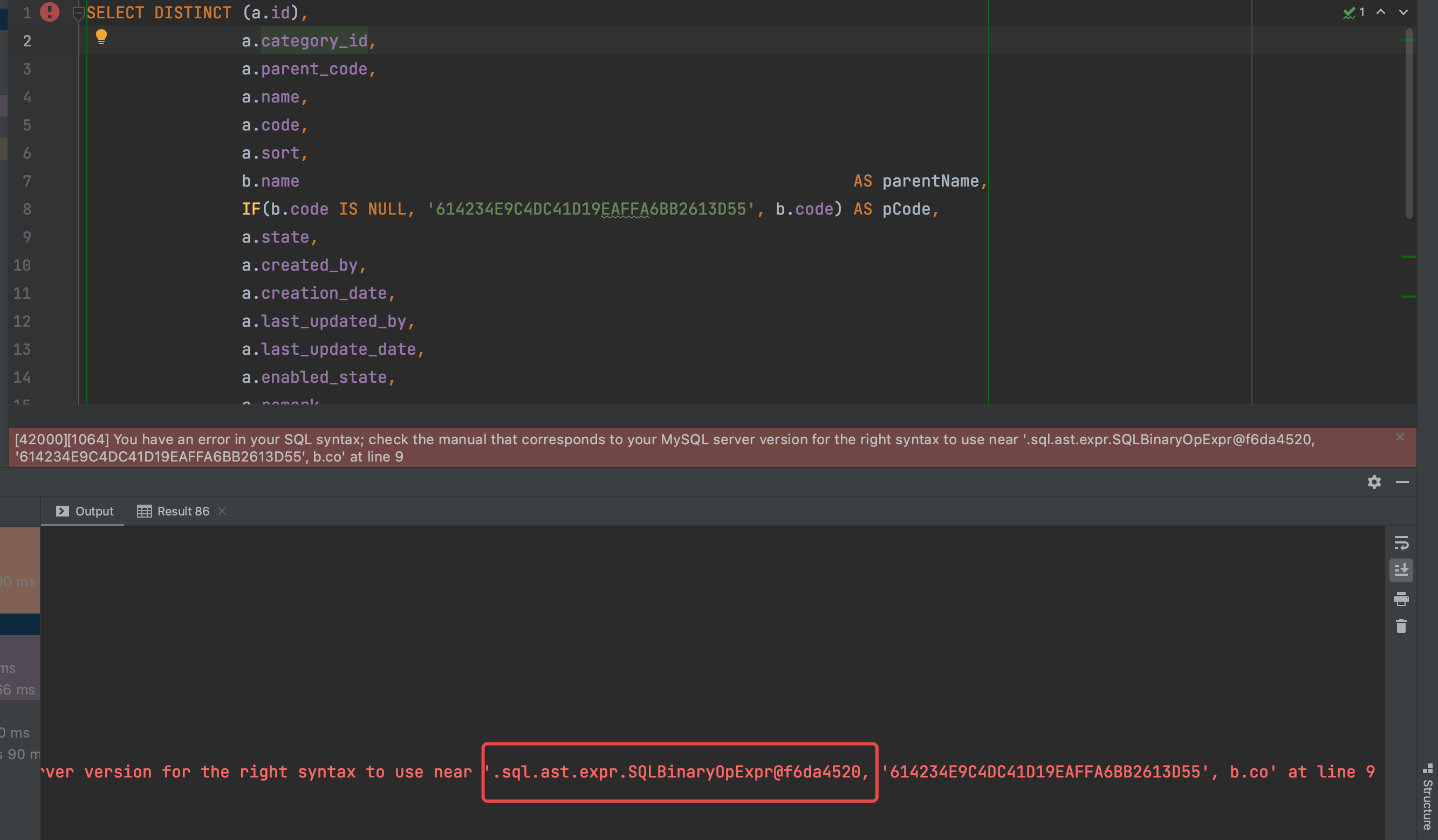Toggle code folding for the SELECT statement
This screenshot has height=840, width=1438.
[78, 12]
